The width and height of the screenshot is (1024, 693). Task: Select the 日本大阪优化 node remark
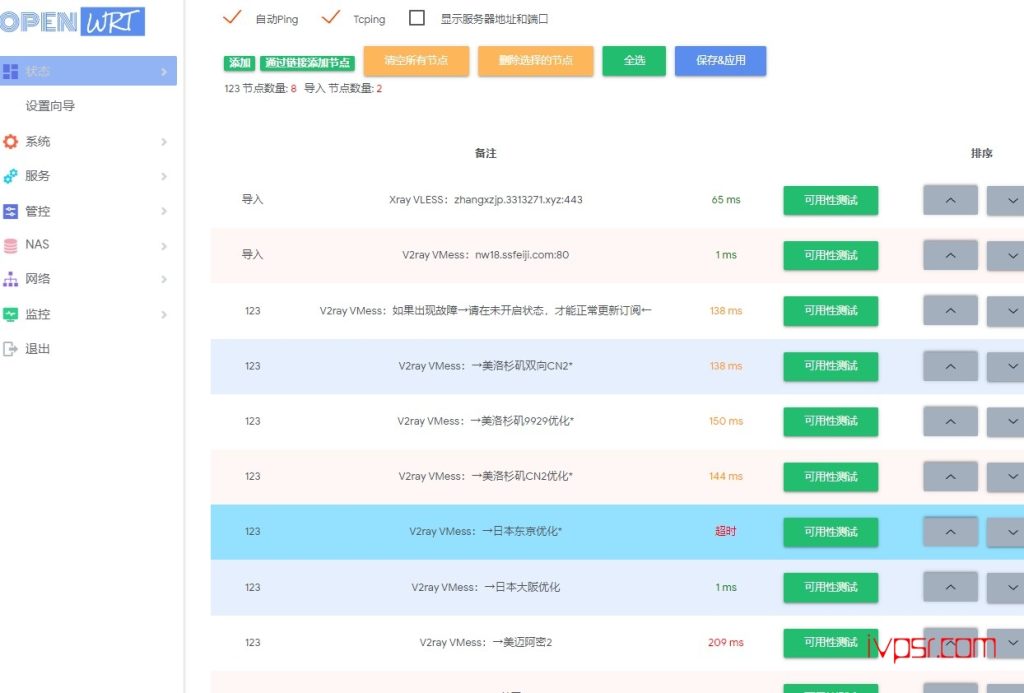pos(485,587)
